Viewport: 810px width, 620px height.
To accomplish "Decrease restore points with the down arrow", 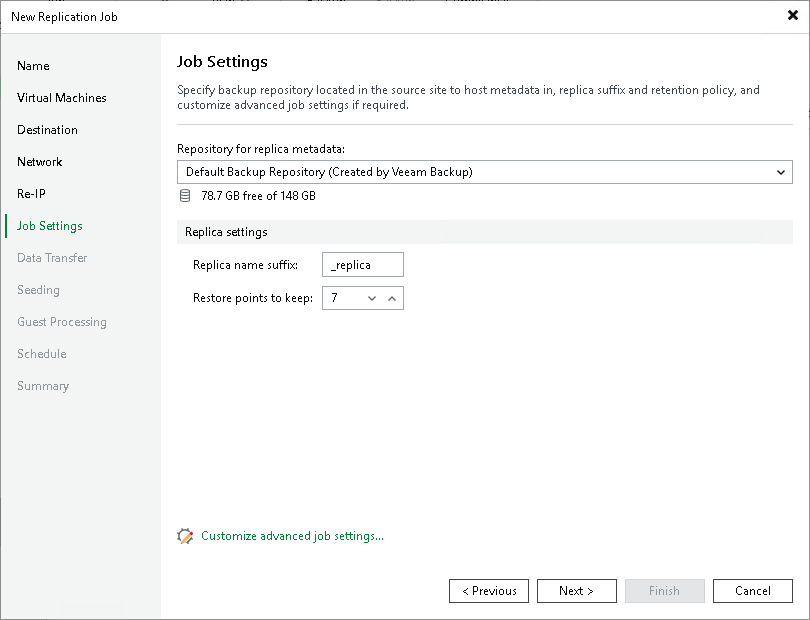I will [x=371, y=297].
